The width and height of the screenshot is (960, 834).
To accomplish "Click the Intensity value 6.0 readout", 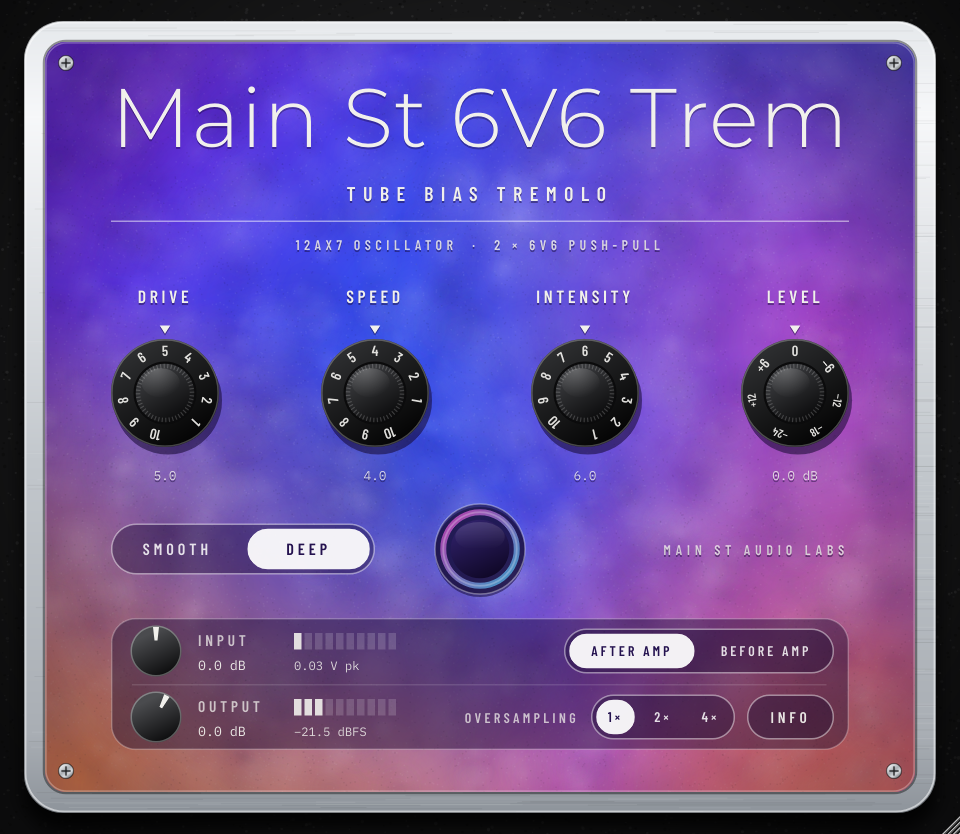I will coord(585,476).
